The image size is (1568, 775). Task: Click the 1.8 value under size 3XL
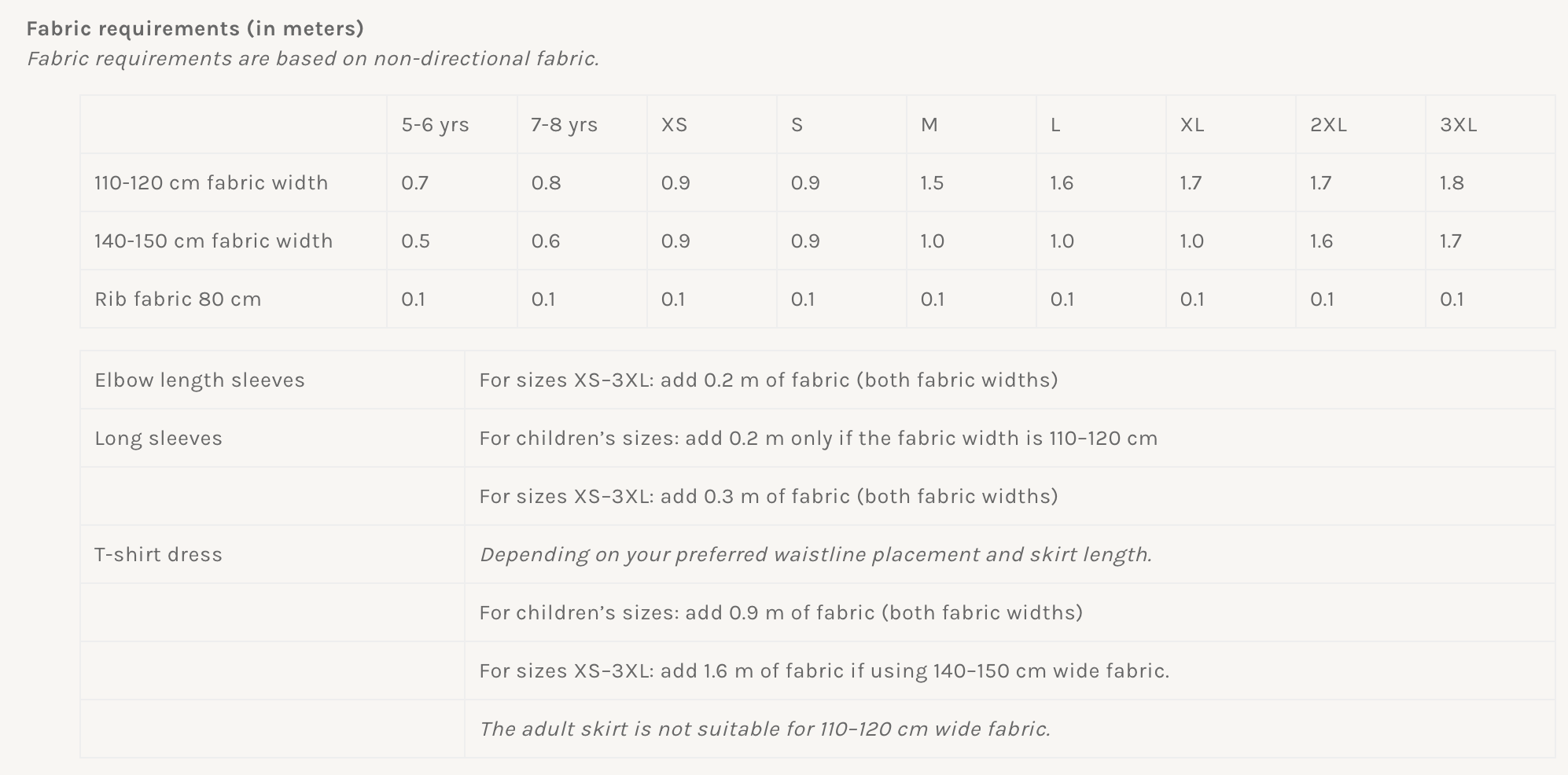(x=1452, y=183)
